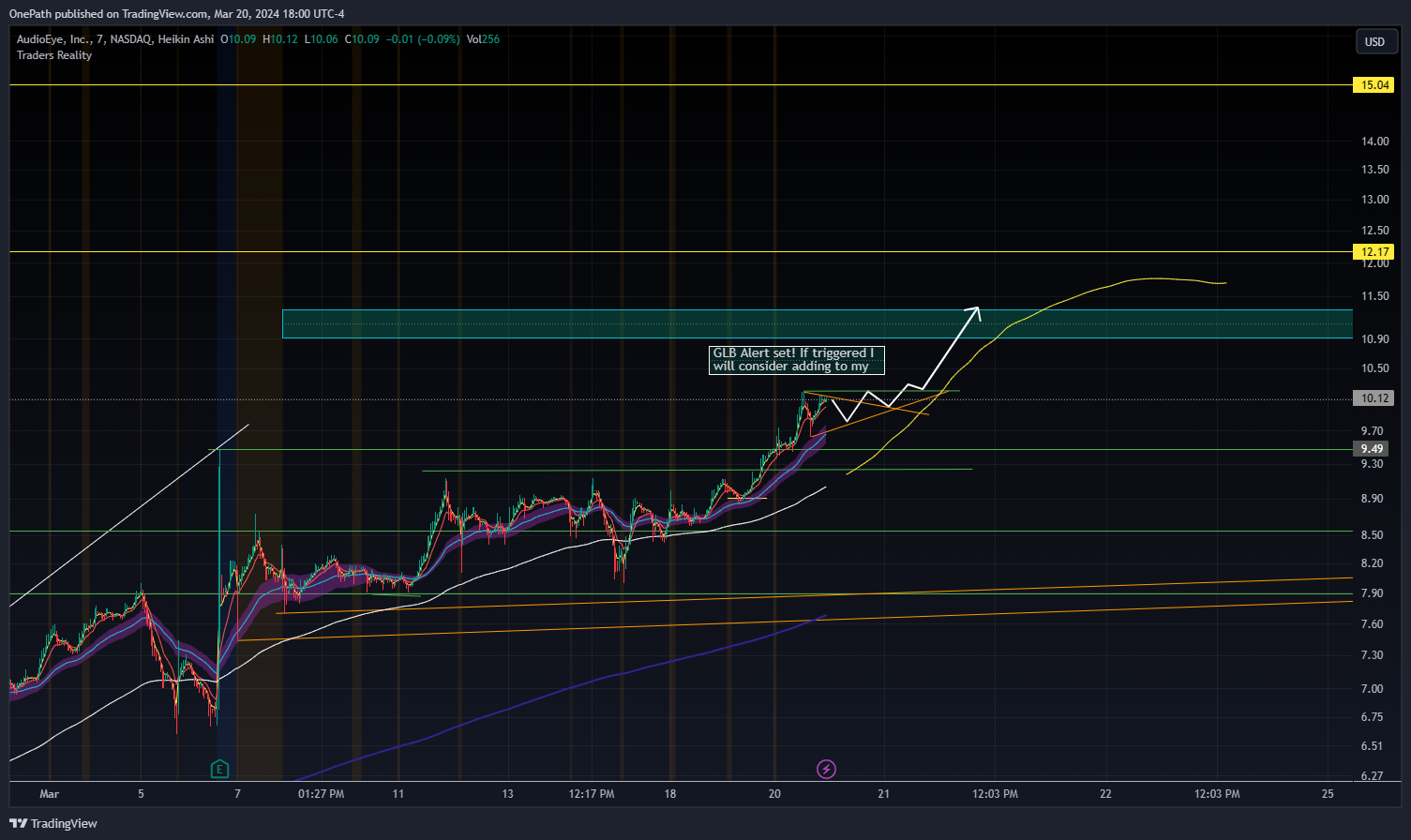Click the TradingView logo
The width and height of the screenshot is (1411, 840).
coord(53,823)
